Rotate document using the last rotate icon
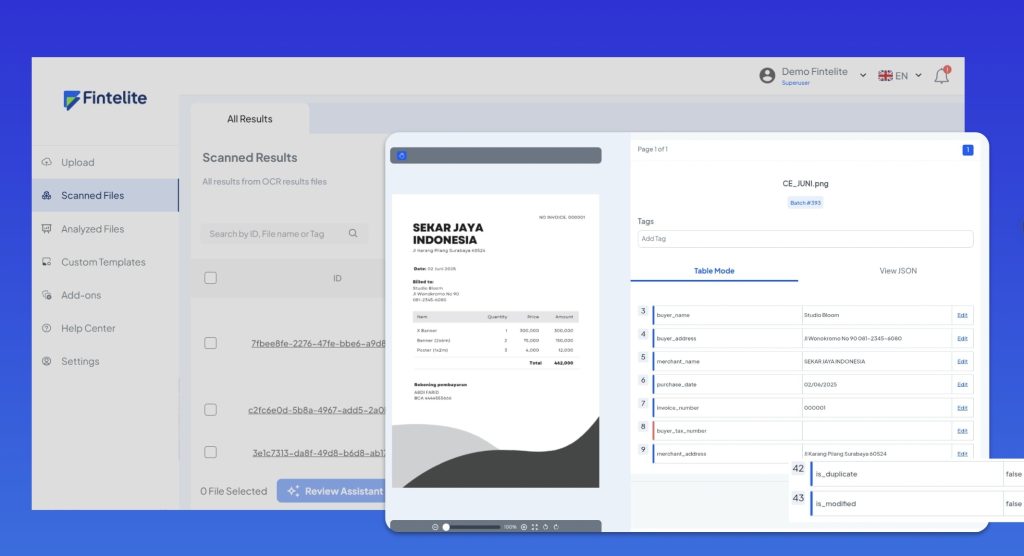The width and height of the screenshot is (1024, 556). point(556,527)
